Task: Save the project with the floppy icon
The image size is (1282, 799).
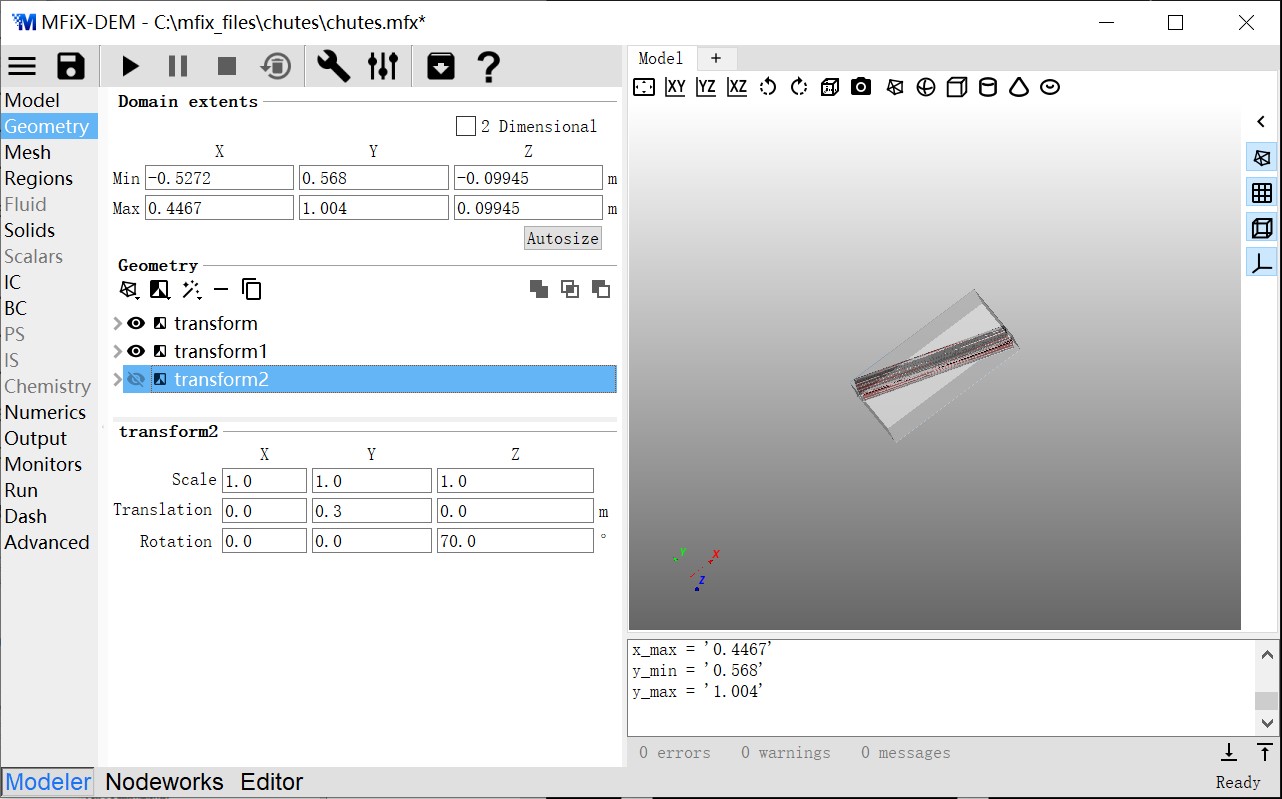Action: [71, 66]
